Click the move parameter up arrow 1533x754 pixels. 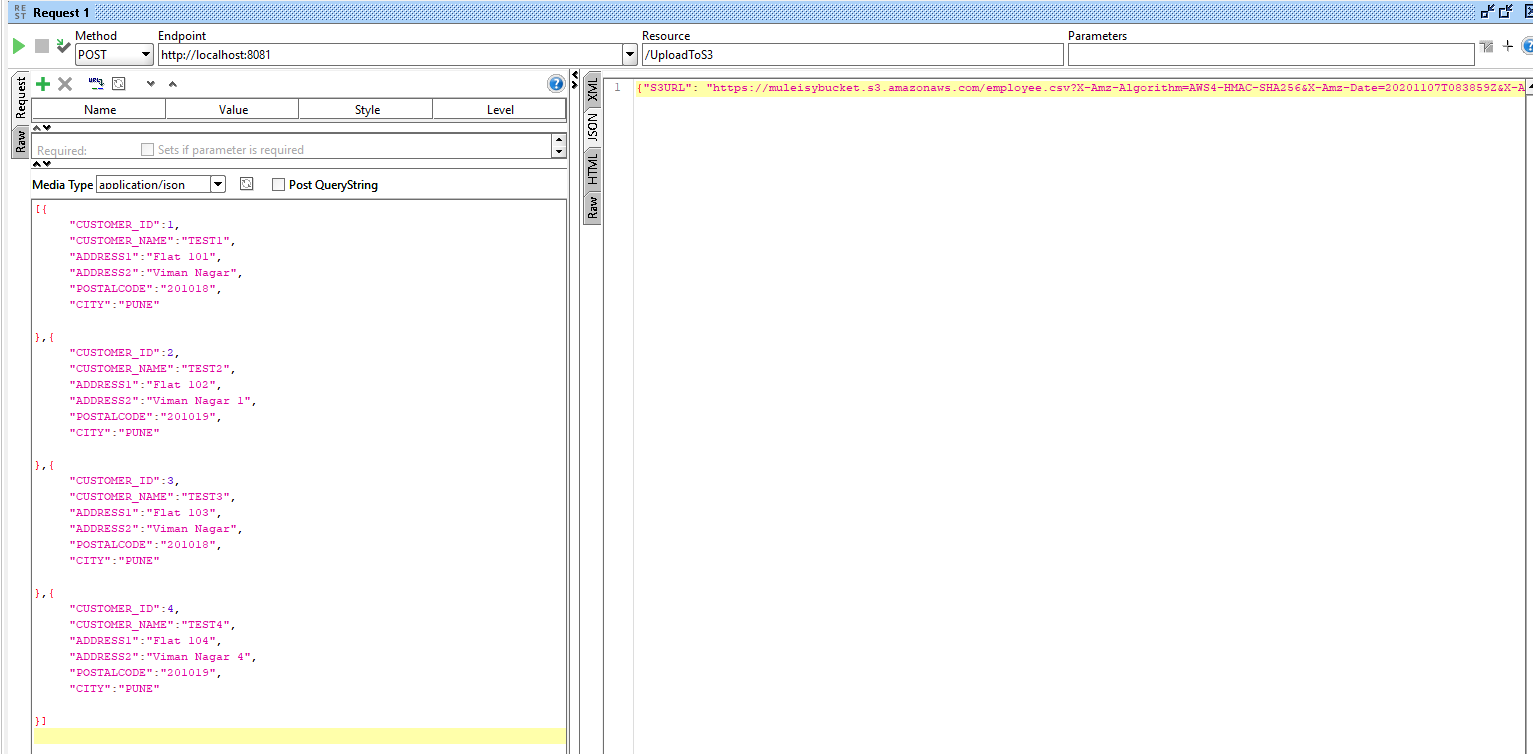[172, 84]
